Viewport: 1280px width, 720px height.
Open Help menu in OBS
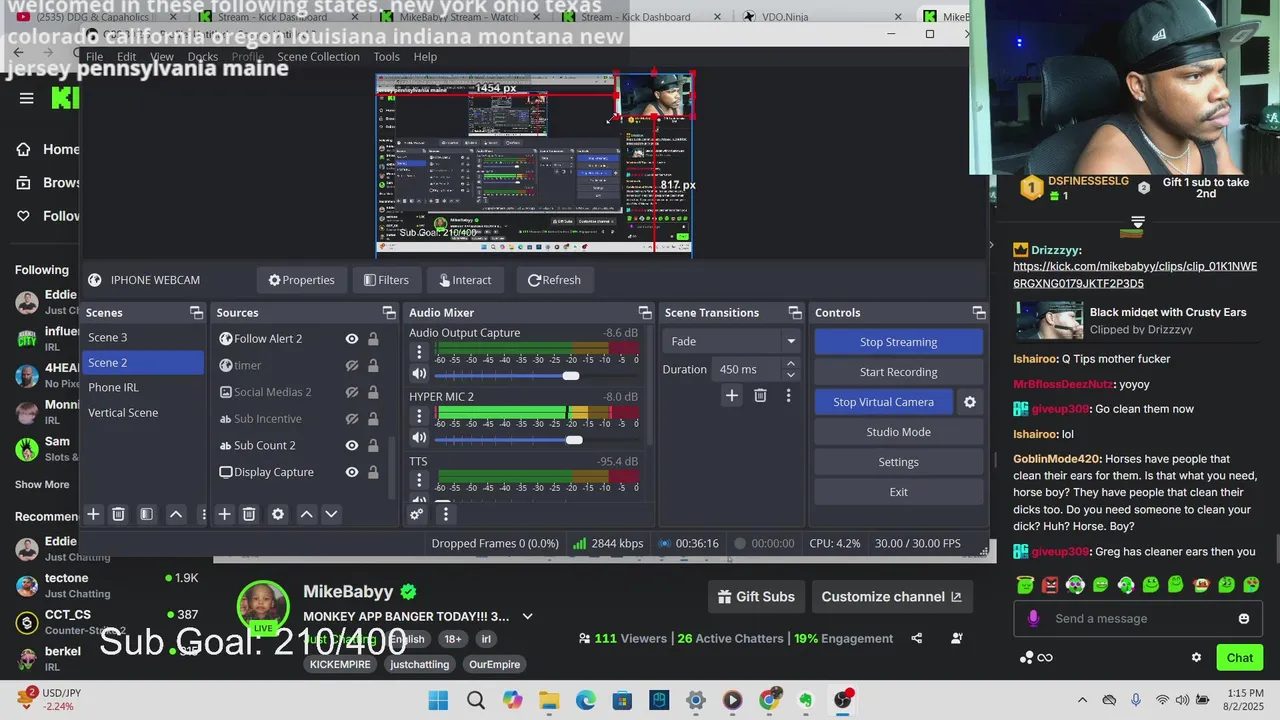coord(425,57)
